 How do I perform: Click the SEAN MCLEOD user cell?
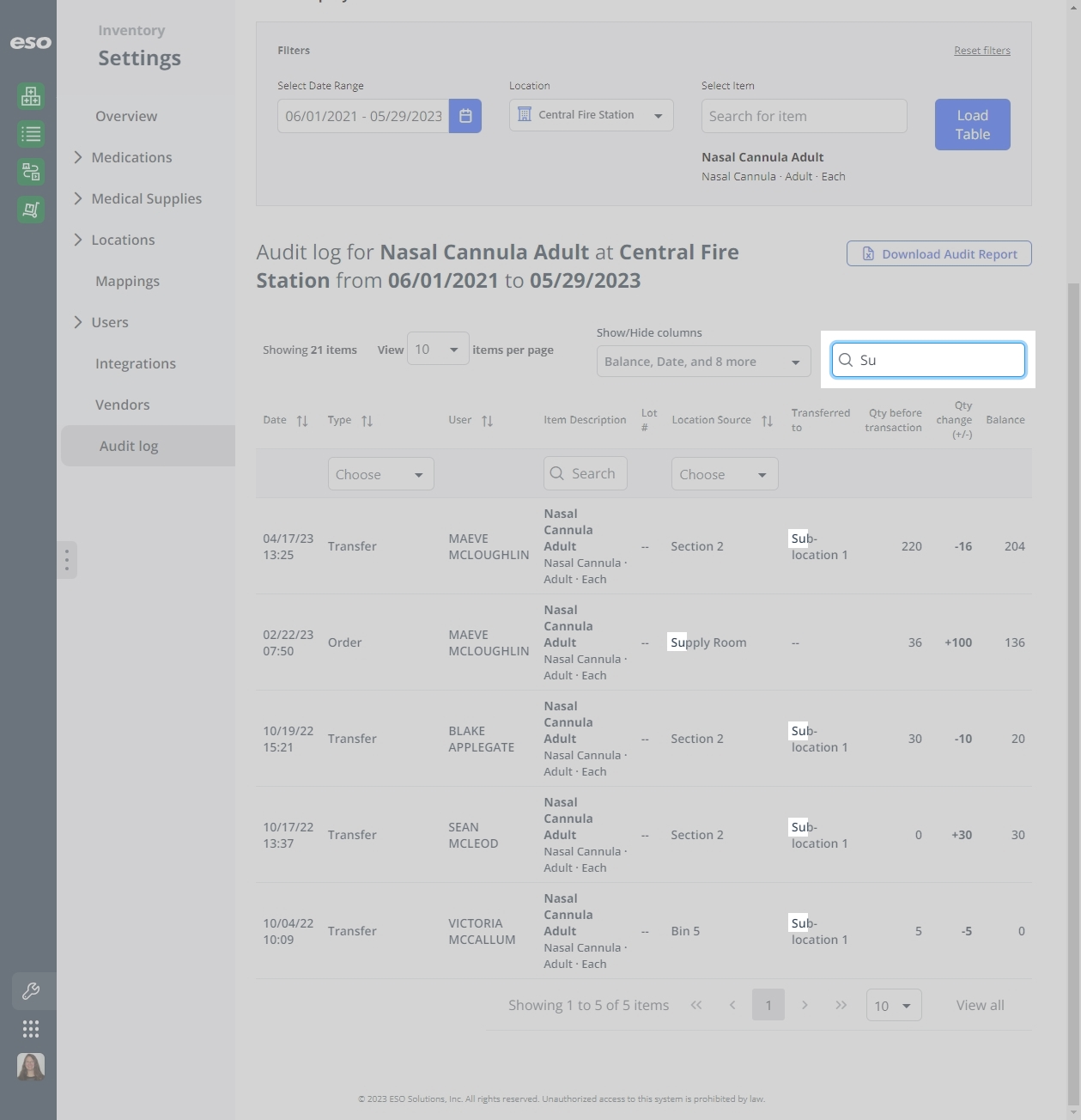[473, 835]
